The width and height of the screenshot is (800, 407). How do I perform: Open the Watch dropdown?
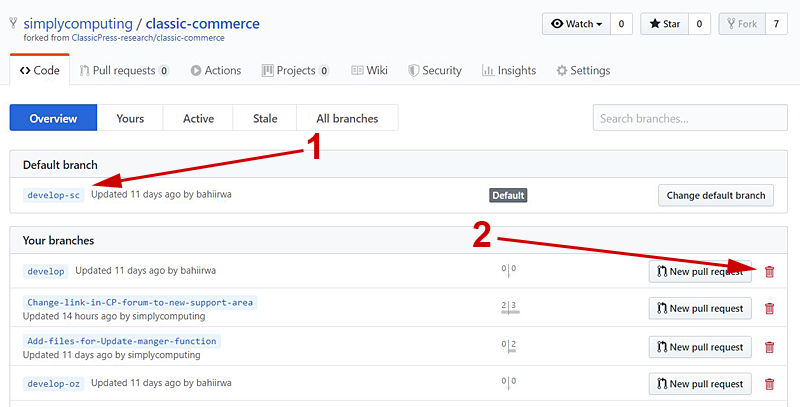click(x=577, y=24)
